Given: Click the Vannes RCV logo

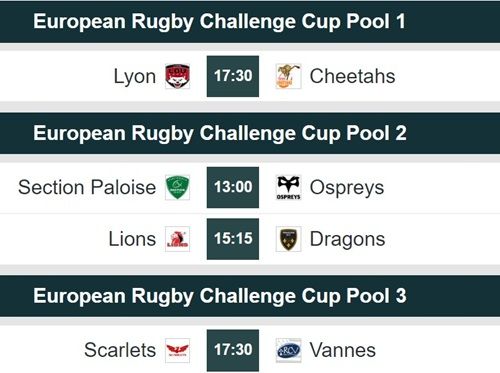Looking at the screenshot, I should (288, 350).
